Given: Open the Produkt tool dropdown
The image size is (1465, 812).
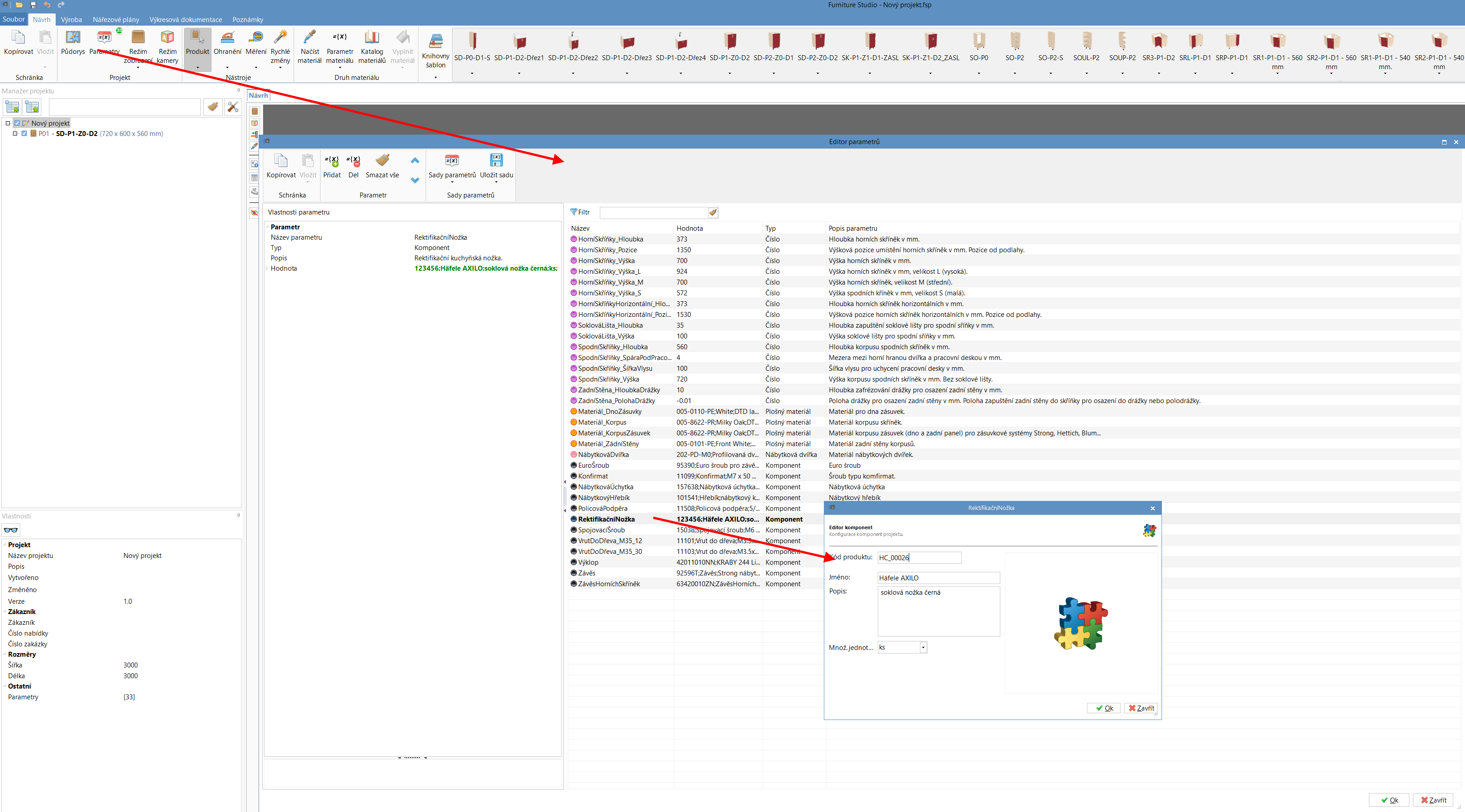Looking at the screenshot, I should pos(198,68).
